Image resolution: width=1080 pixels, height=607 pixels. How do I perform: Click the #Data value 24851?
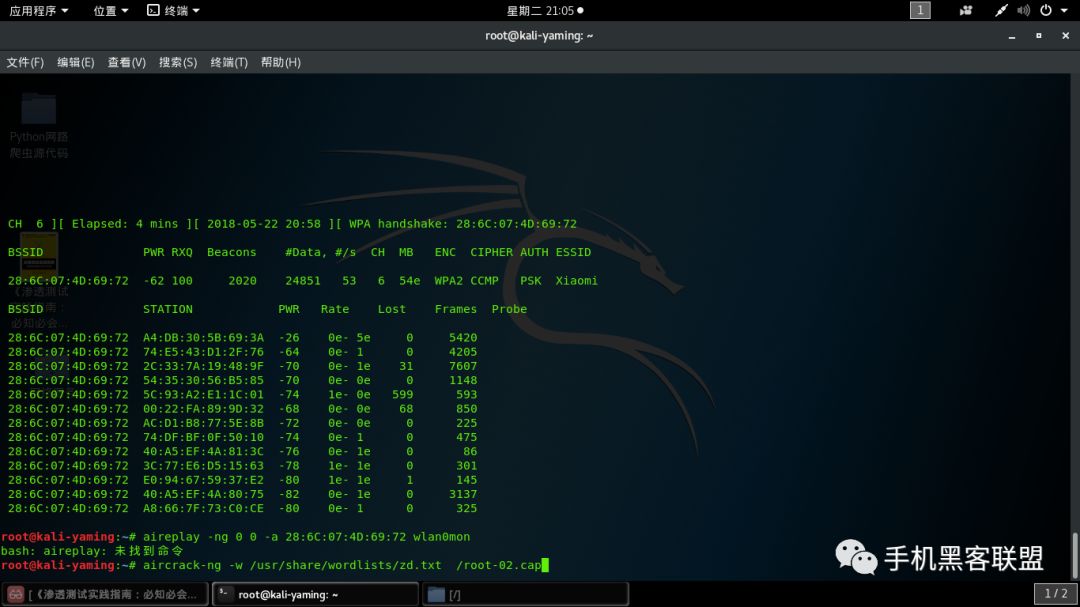click(x=303, y=281)
